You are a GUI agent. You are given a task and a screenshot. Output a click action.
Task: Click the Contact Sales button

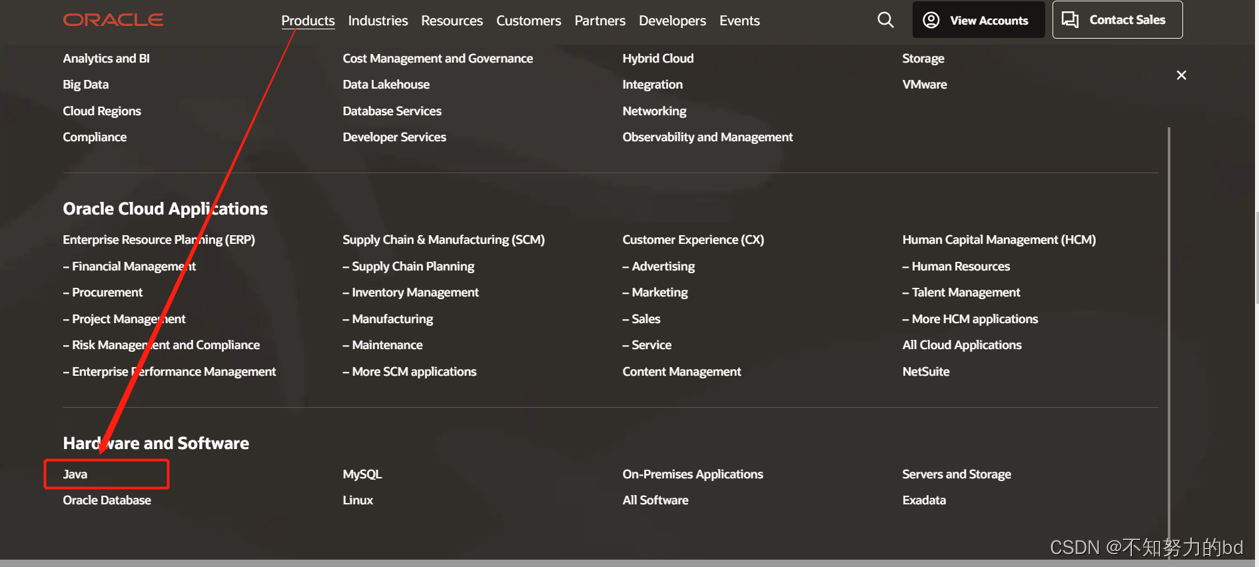click(x=1117, y=20)
